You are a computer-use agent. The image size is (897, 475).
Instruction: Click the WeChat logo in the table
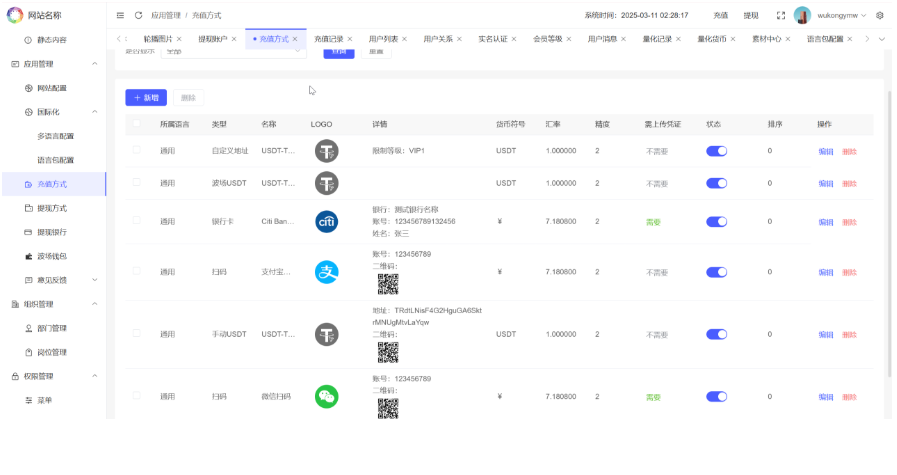pyautogui.click(x=327, y=397)
